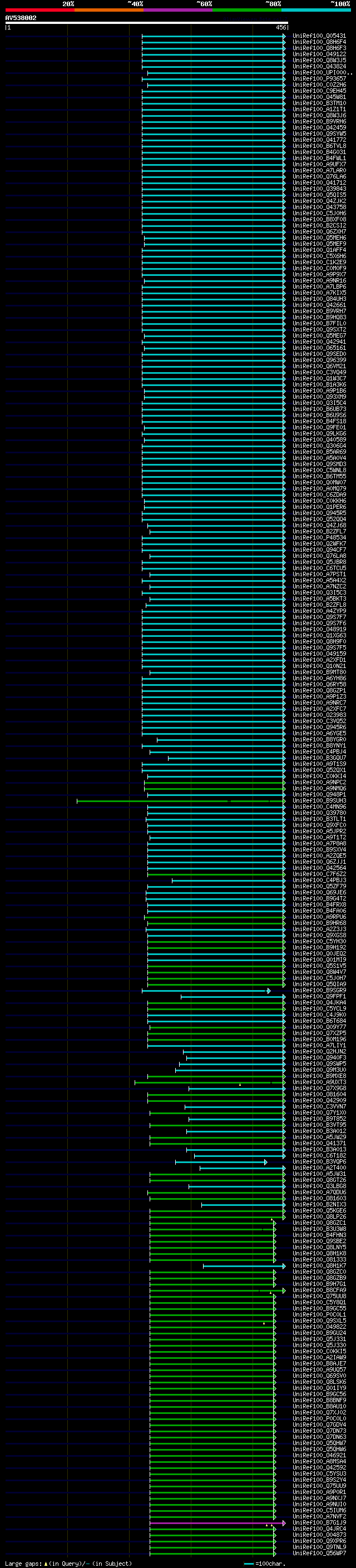Select hit label UniRef100_C5IUM6

point(319,1510)
